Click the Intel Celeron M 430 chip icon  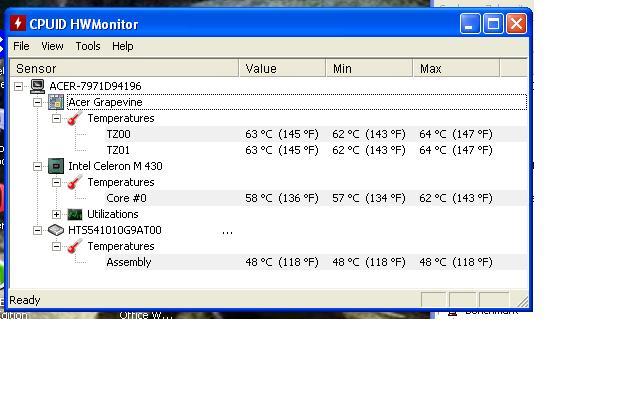(56, 166)
